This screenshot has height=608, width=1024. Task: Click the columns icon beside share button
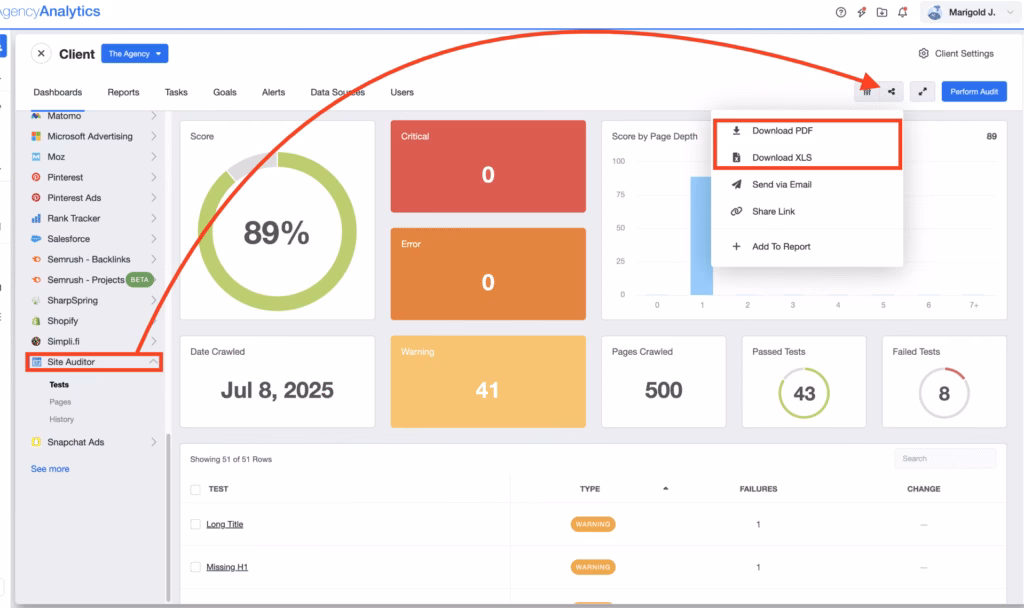867,92
